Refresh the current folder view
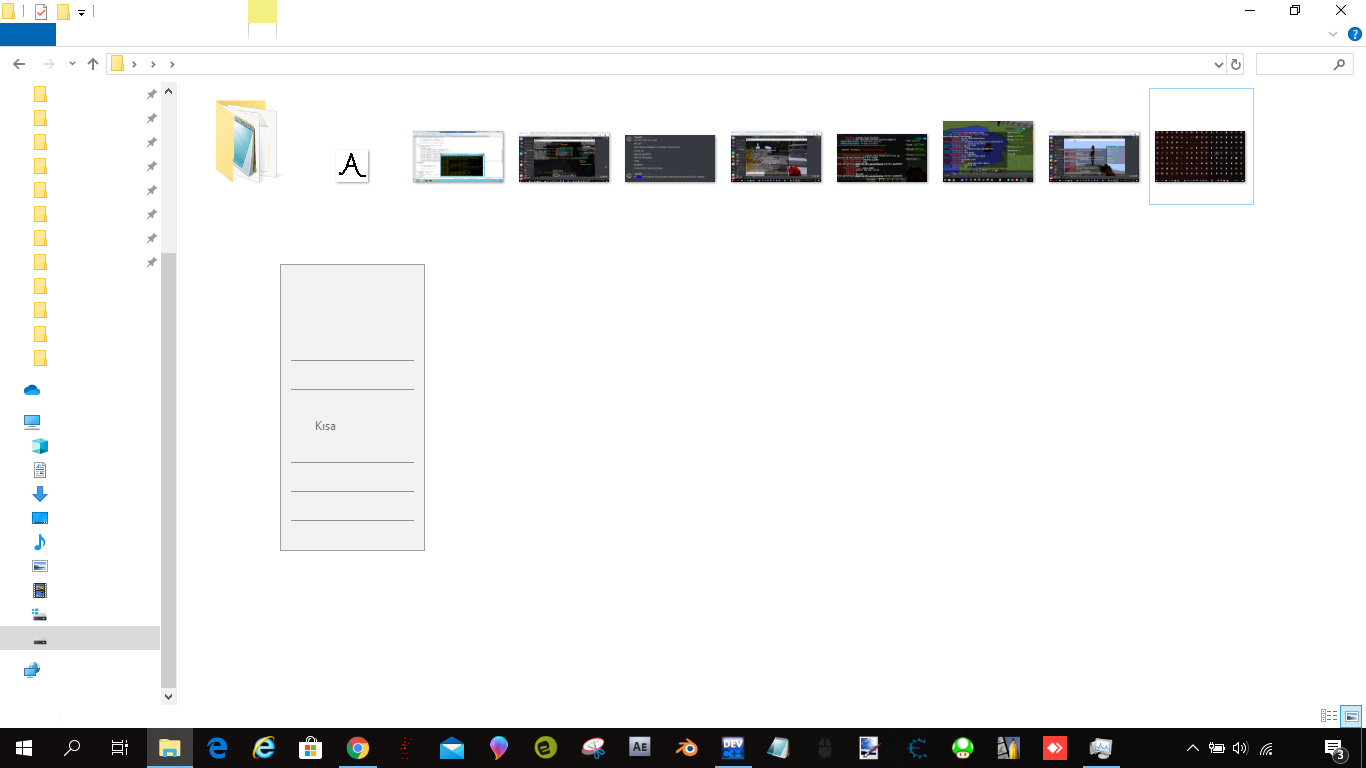1366x768 pixels. tap(1236, 64)
